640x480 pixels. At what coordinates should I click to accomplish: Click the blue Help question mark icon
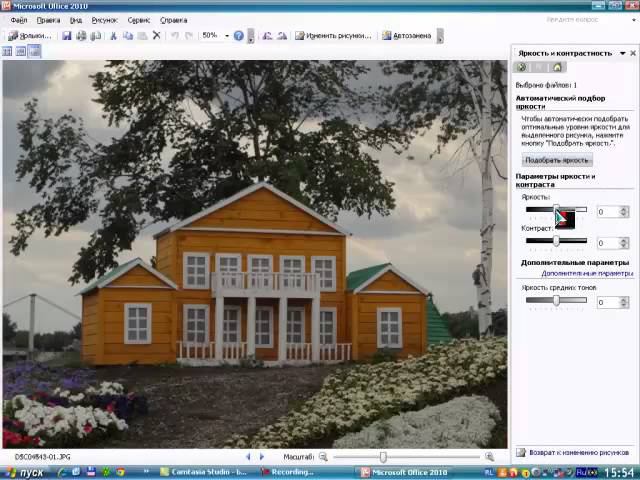(x=239, y=36)
